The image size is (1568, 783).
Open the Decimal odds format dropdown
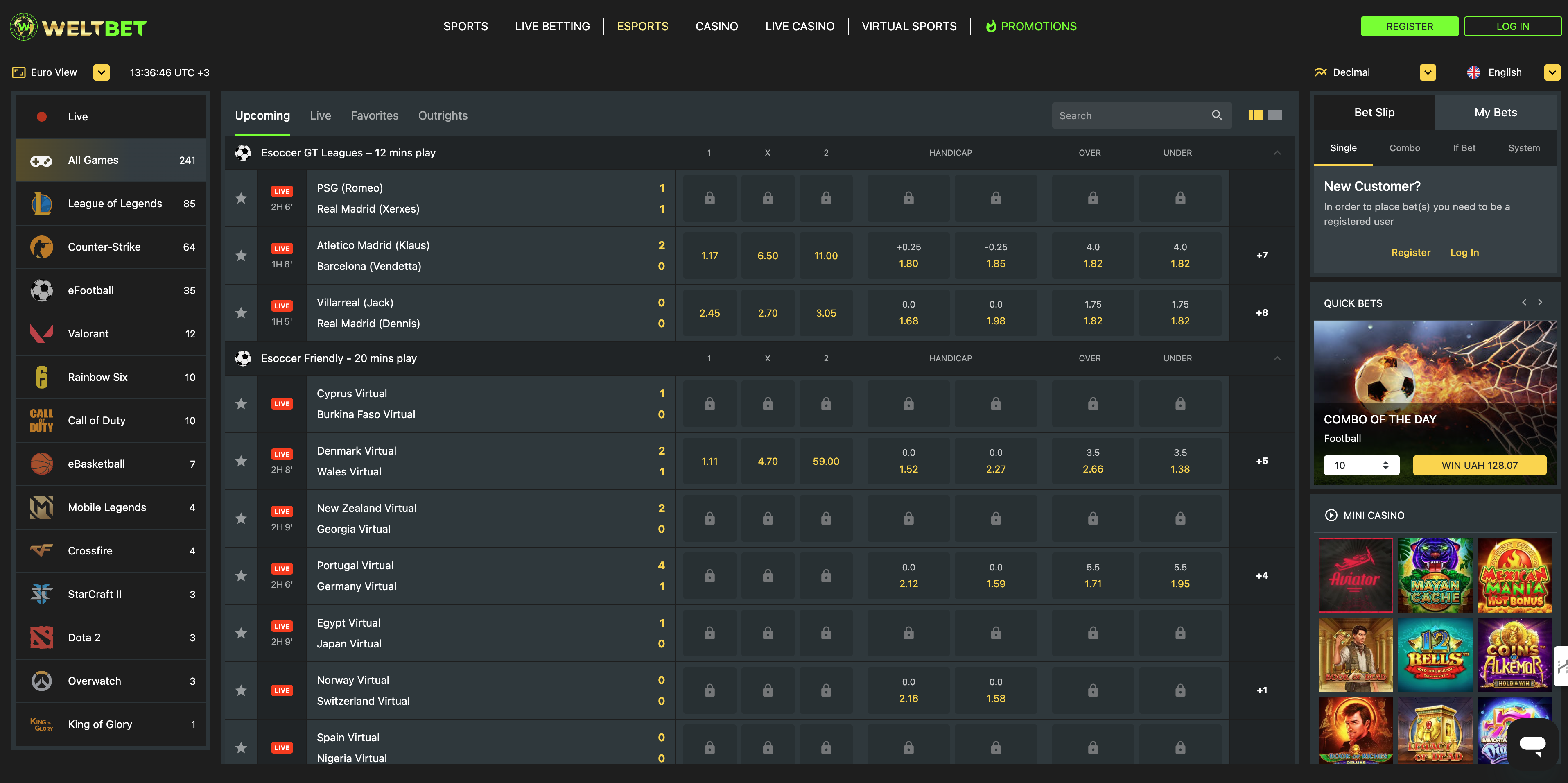pyautogui.click(x=1428, y=72)
